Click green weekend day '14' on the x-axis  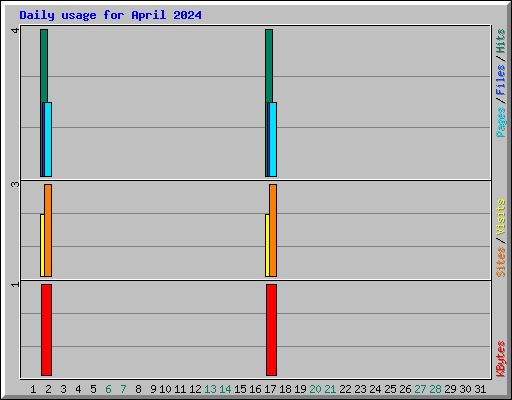[225, 389]
